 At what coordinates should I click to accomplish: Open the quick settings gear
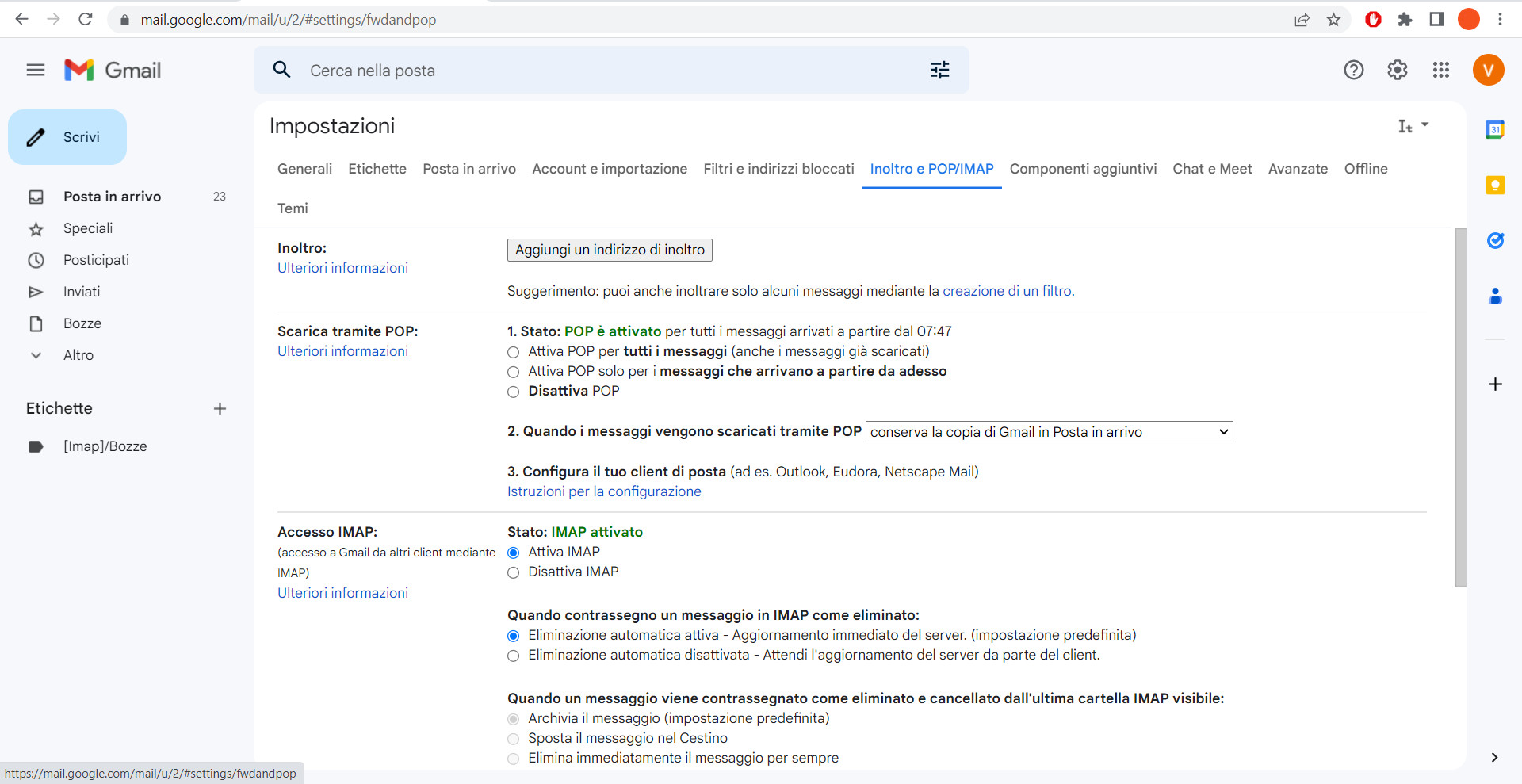[x=1398, y=70]
